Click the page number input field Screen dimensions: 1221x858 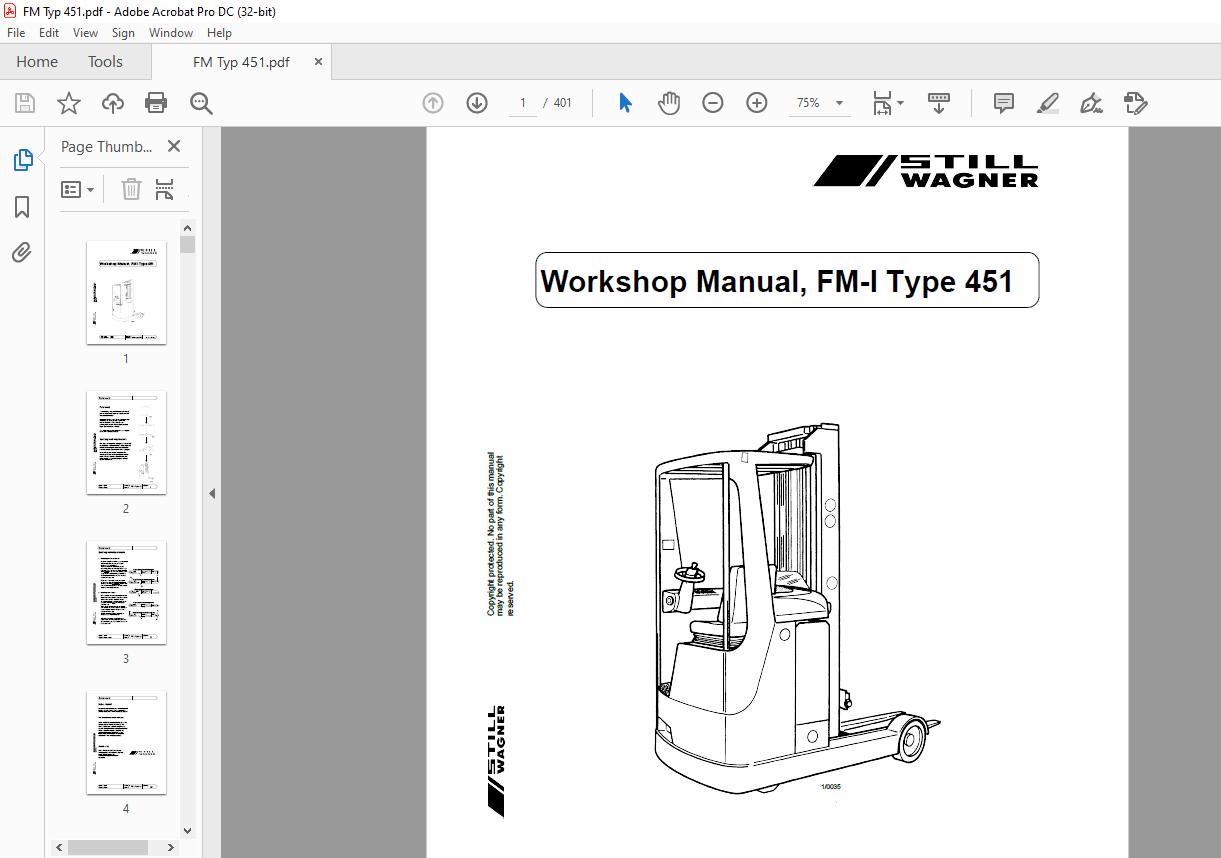pos(523,103)
